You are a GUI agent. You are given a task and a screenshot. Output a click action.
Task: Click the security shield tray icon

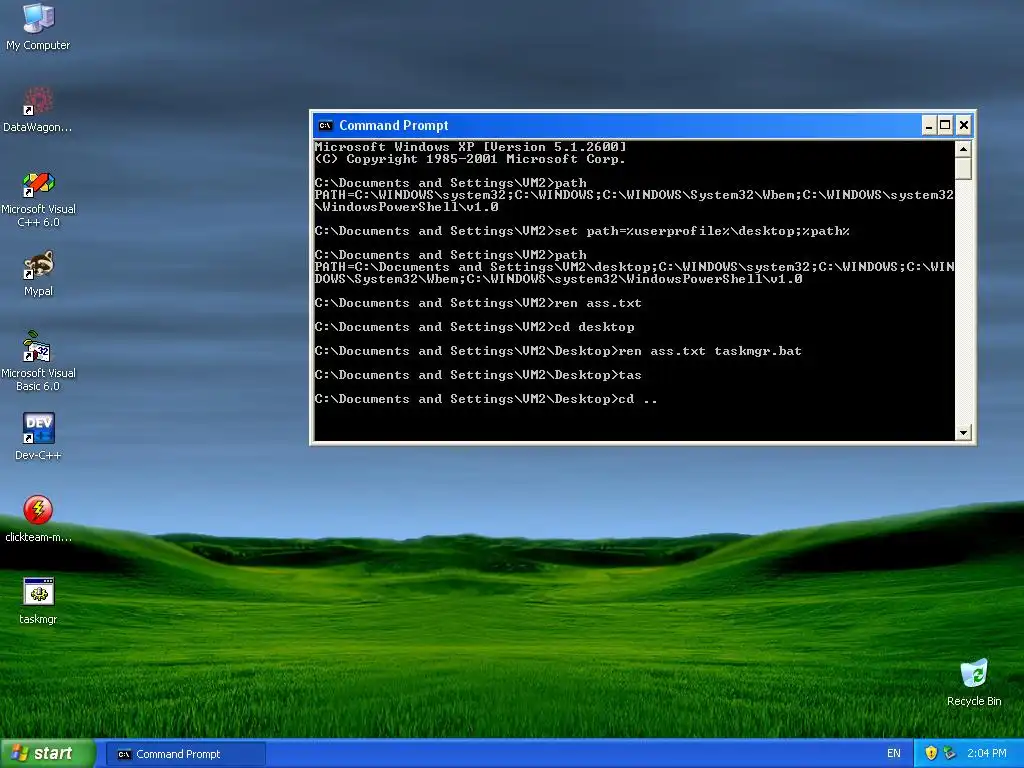(931, 753)
